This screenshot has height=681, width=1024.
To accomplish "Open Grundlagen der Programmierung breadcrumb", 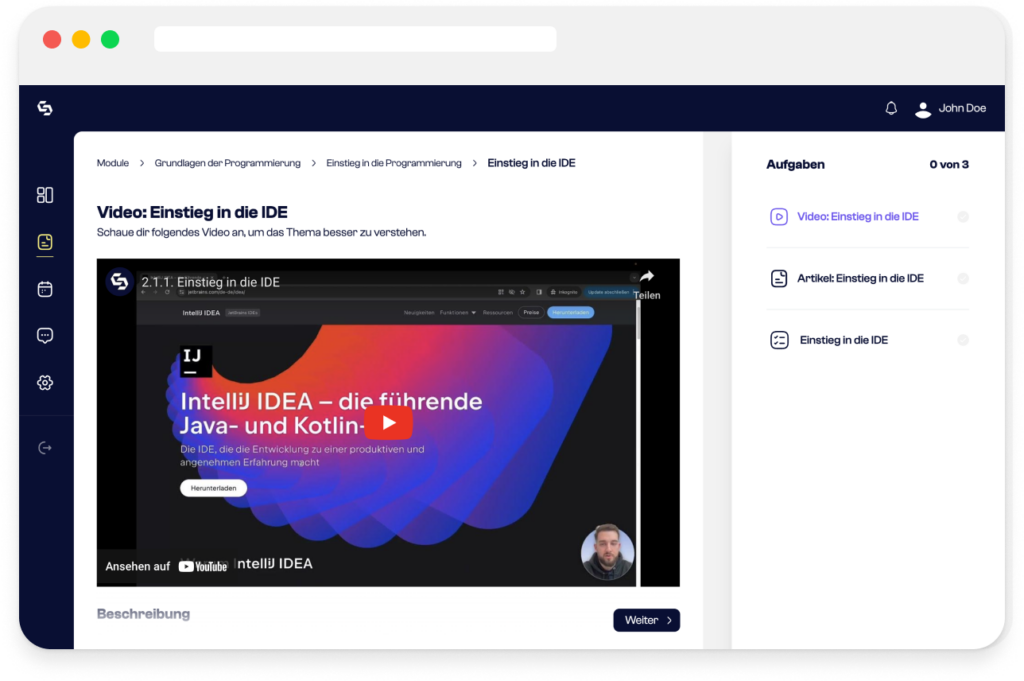I will (x=227, y=163).
